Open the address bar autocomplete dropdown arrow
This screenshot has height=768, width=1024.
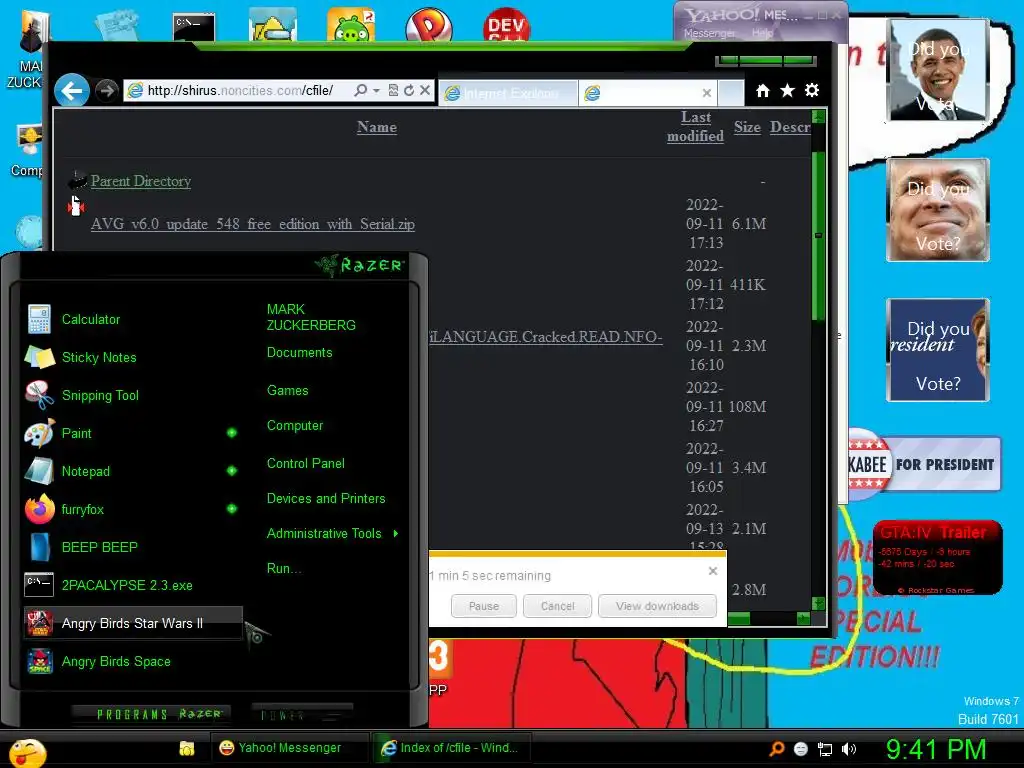[376, 91]
